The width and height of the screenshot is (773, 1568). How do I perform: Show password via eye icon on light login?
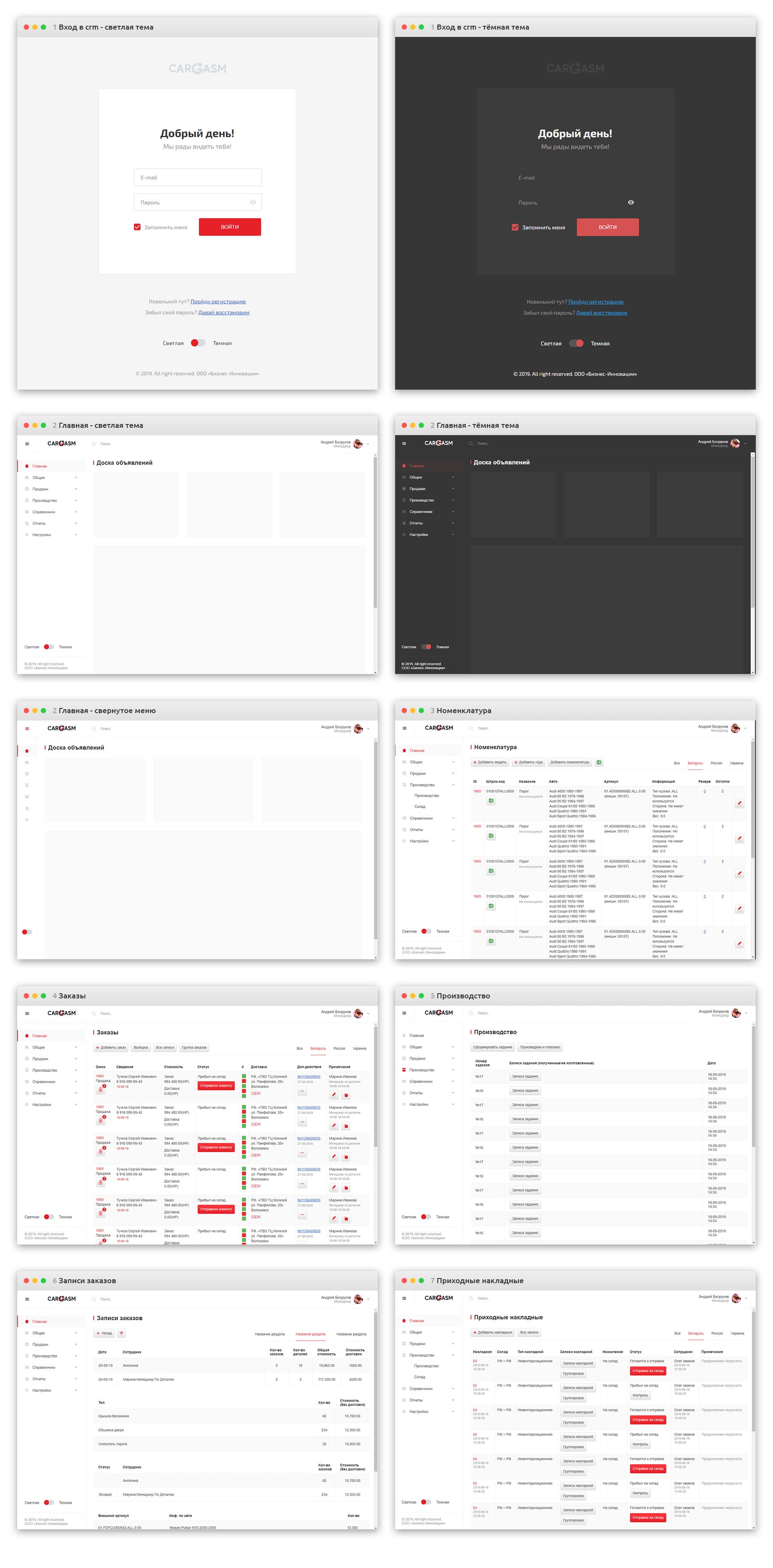tap(253, 202)
